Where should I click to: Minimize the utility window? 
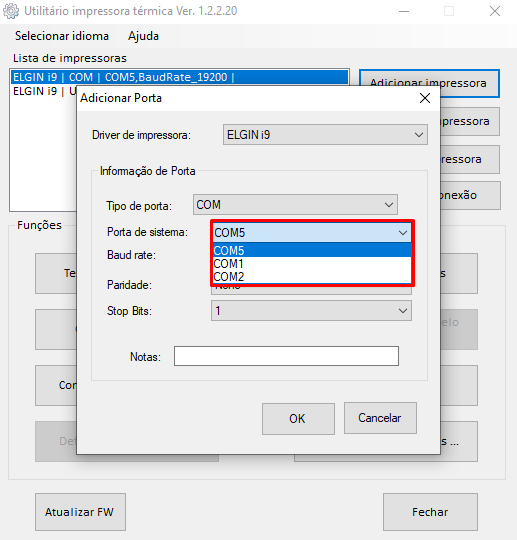click(404, 11)
